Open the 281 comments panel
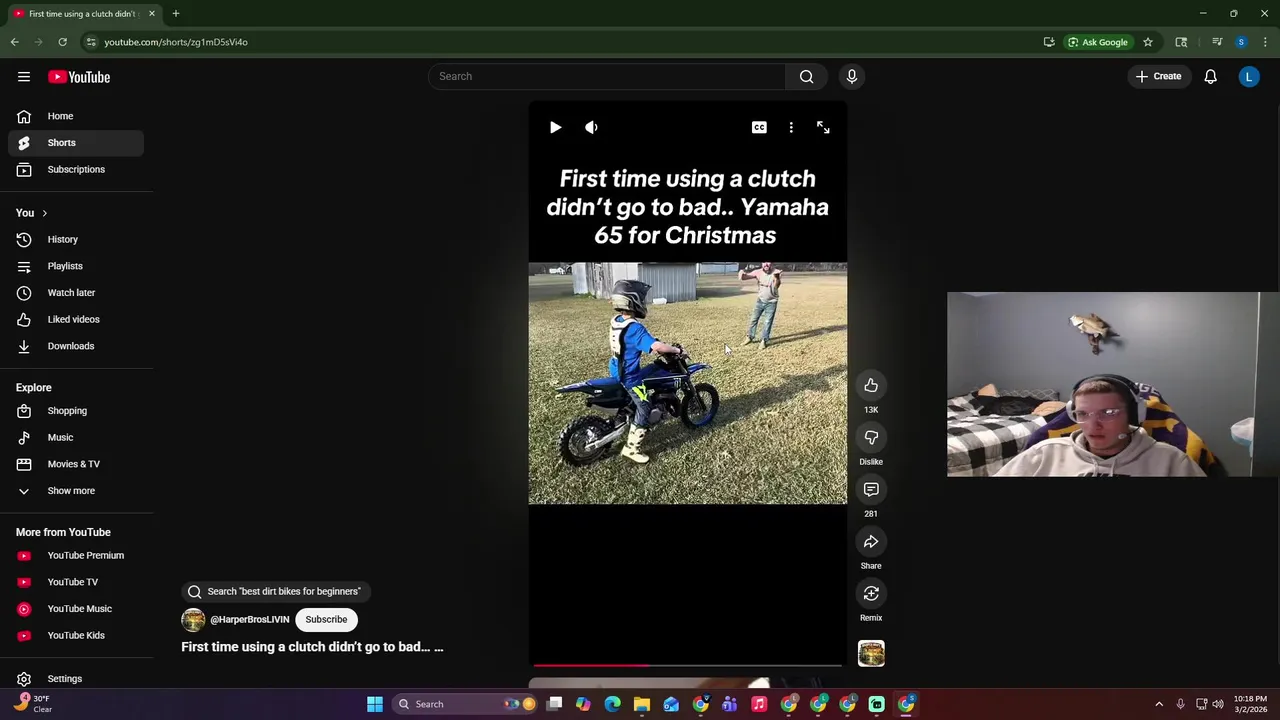Viewport: 1280px width, 720px height. [871, 489]
